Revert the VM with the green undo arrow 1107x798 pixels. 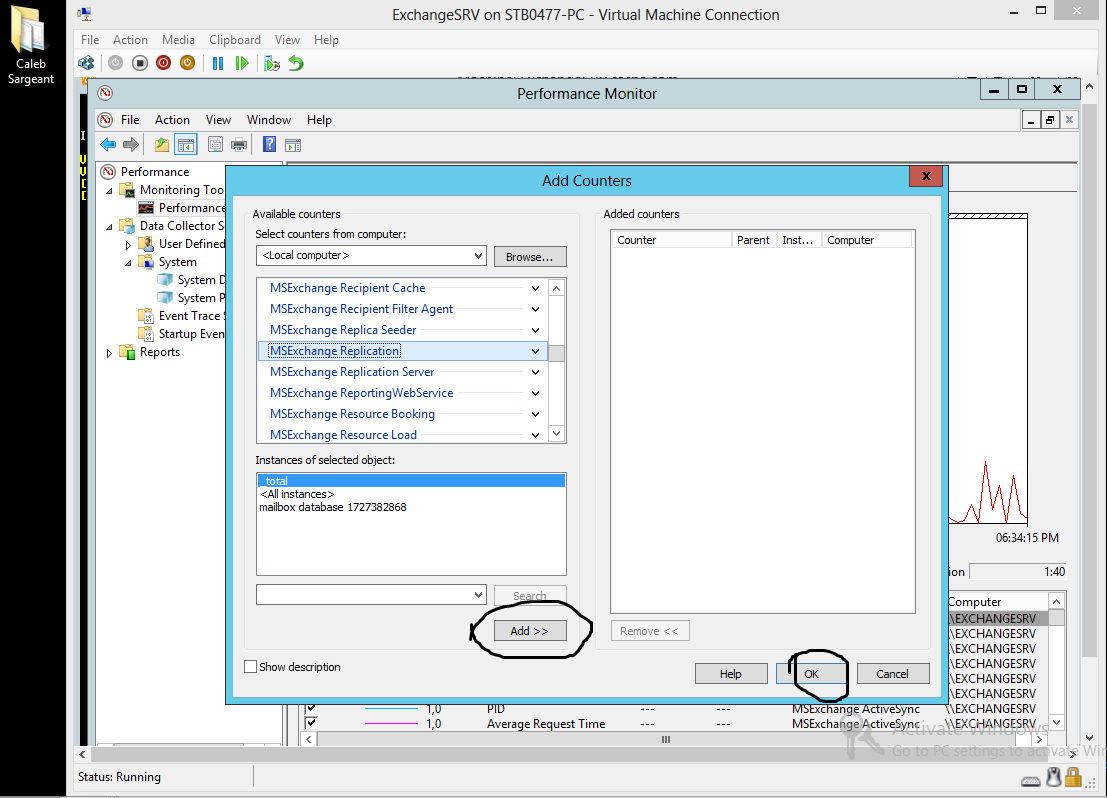pyautogui.click(x=296, y=64)
